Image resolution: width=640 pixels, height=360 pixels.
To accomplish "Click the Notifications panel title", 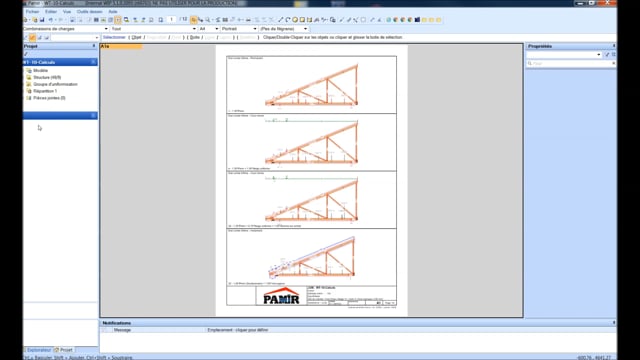I will [117, 323].
